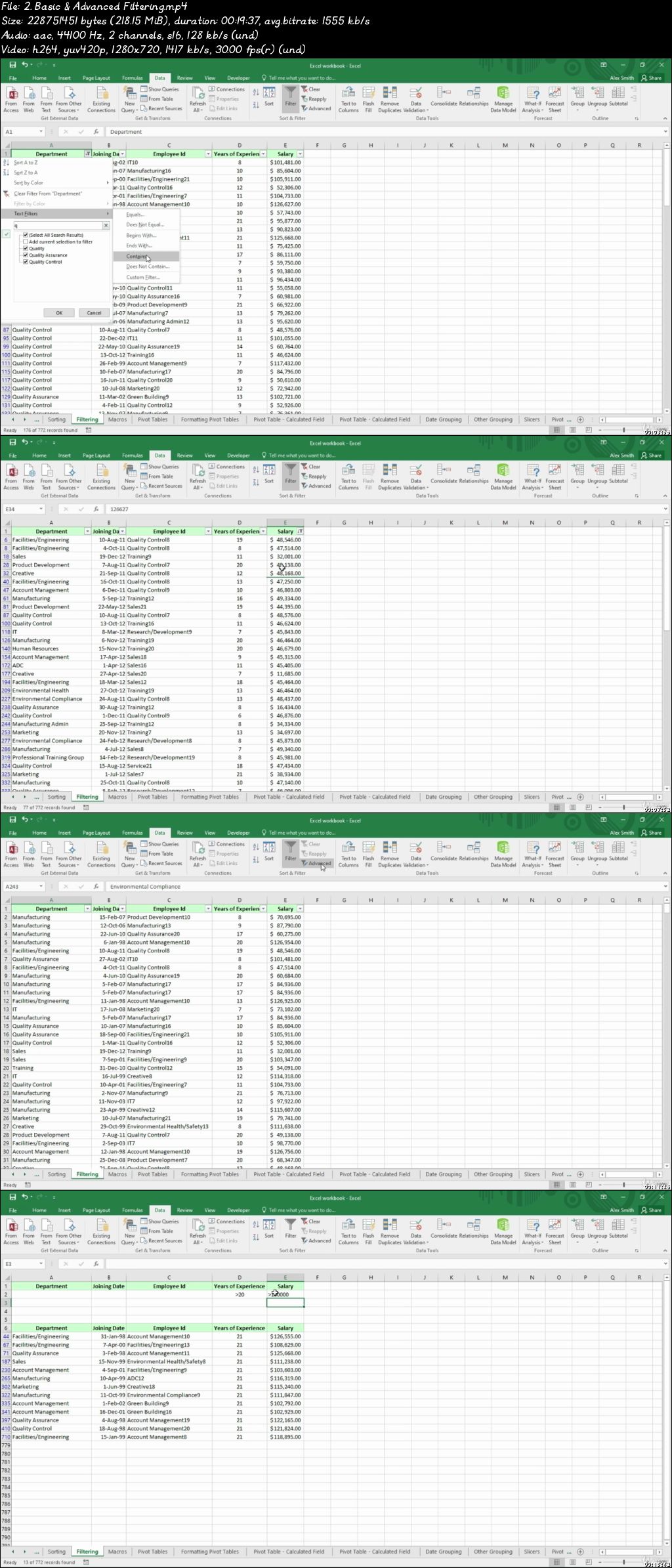Open Department filter dropdown in top Excel window
The image size is (672, 1568).
click(x=88, y=154)
